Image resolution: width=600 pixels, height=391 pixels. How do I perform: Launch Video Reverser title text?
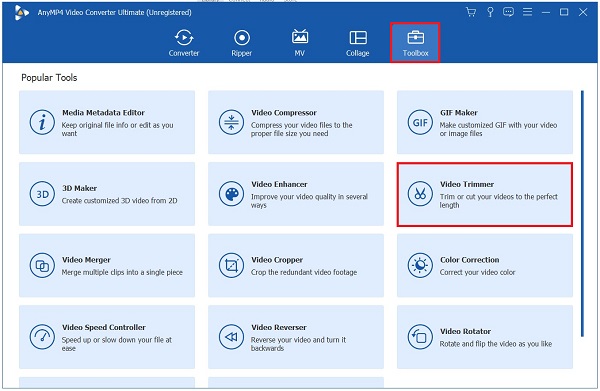(x=279, y=327)
